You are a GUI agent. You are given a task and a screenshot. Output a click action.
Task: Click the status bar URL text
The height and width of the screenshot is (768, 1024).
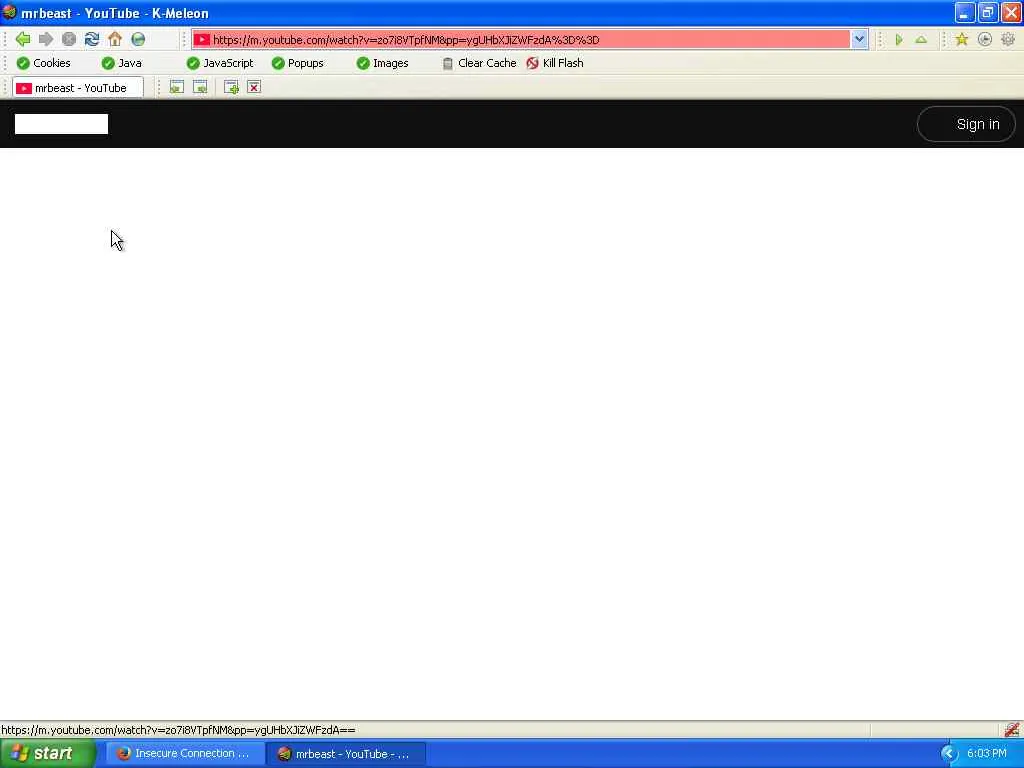tap(178, 730)
